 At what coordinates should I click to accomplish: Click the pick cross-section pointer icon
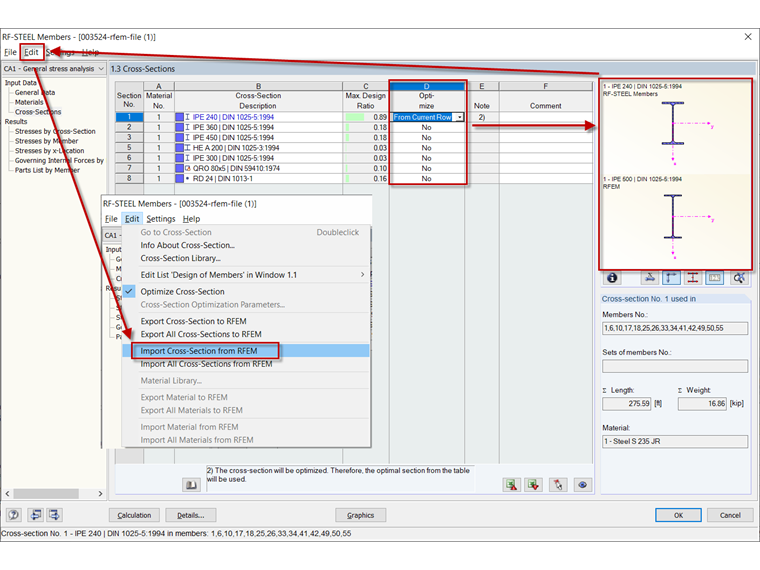558,485
